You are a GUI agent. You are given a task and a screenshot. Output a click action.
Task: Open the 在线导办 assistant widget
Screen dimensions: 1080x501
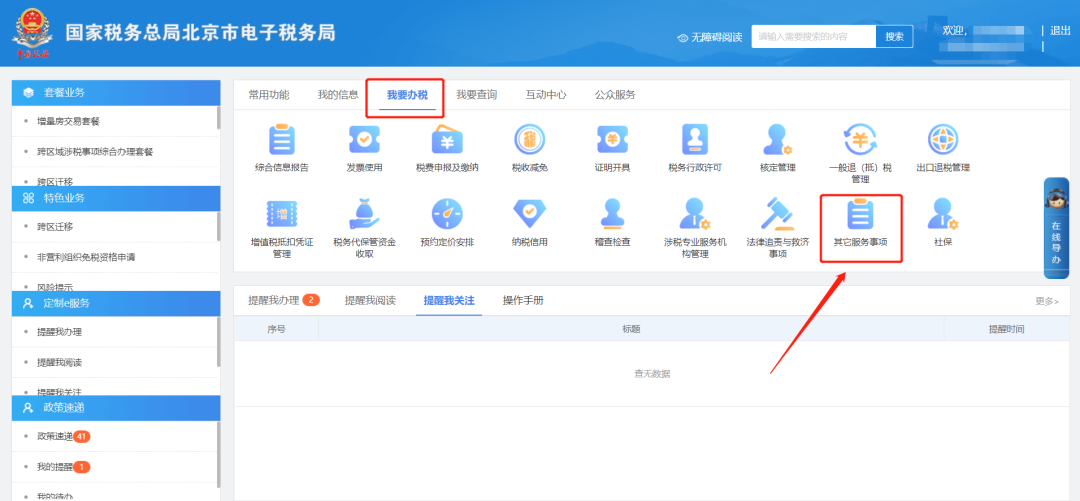1056,228
